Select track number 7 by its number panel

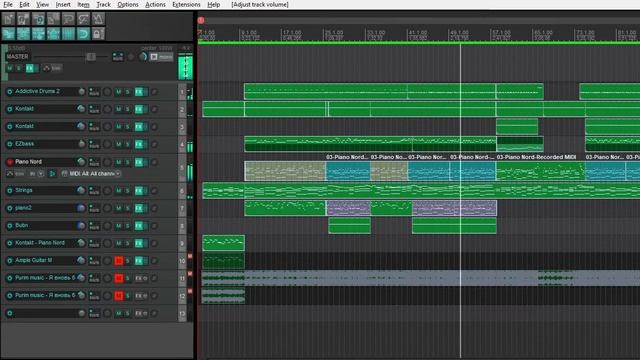click(x=182, y=209)
